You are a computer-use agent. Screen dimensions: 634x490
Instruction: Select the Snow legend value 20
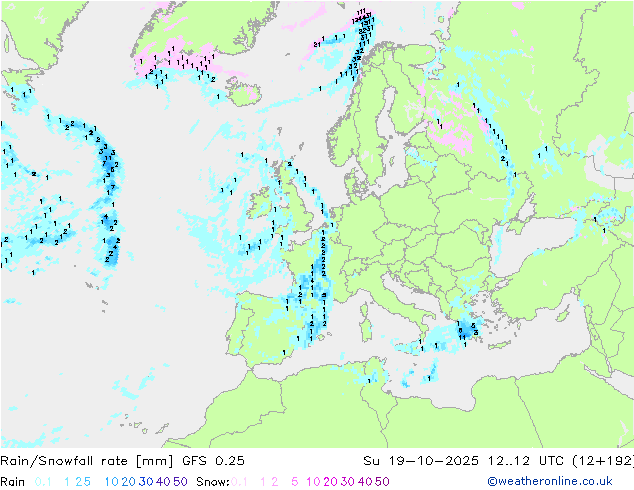pyautogui.click(x=330, y=482)
